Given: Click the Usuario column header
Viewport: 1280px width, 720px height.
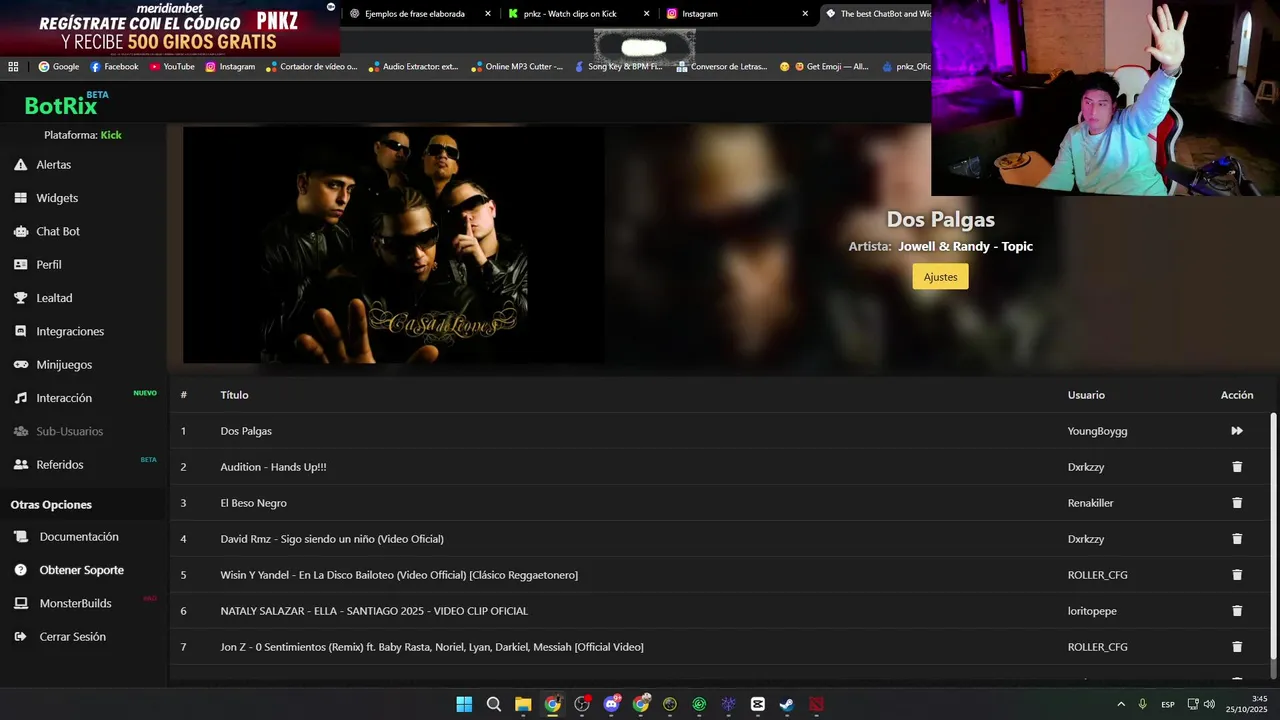Looking at the screenshot, I should (x=1086, y=395).
